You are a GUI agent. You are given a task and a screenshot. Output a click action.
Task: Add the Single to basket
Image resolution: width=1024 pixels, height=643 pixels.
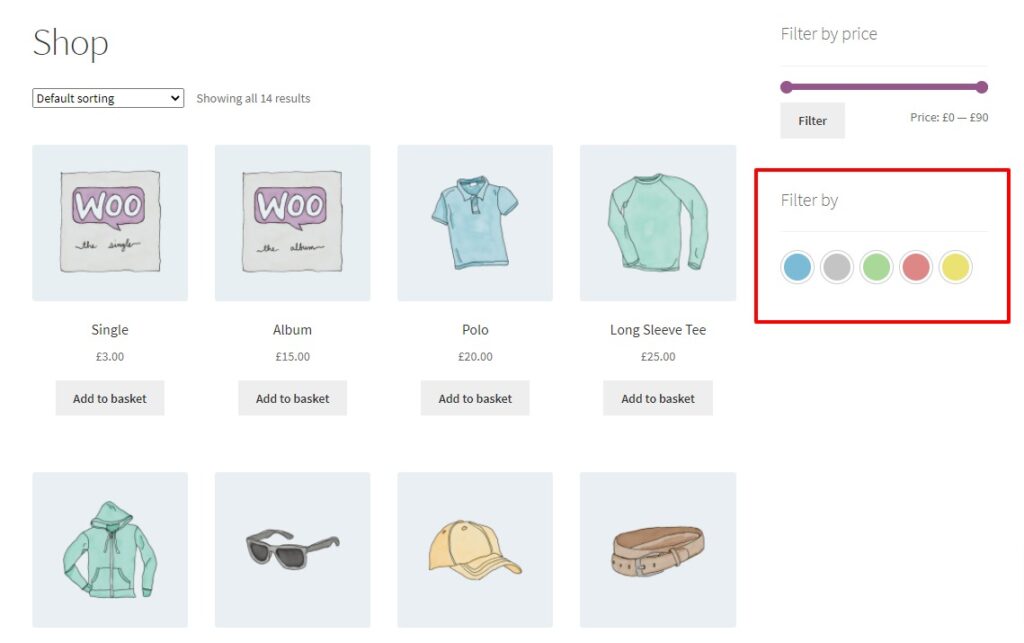[109, 397]
